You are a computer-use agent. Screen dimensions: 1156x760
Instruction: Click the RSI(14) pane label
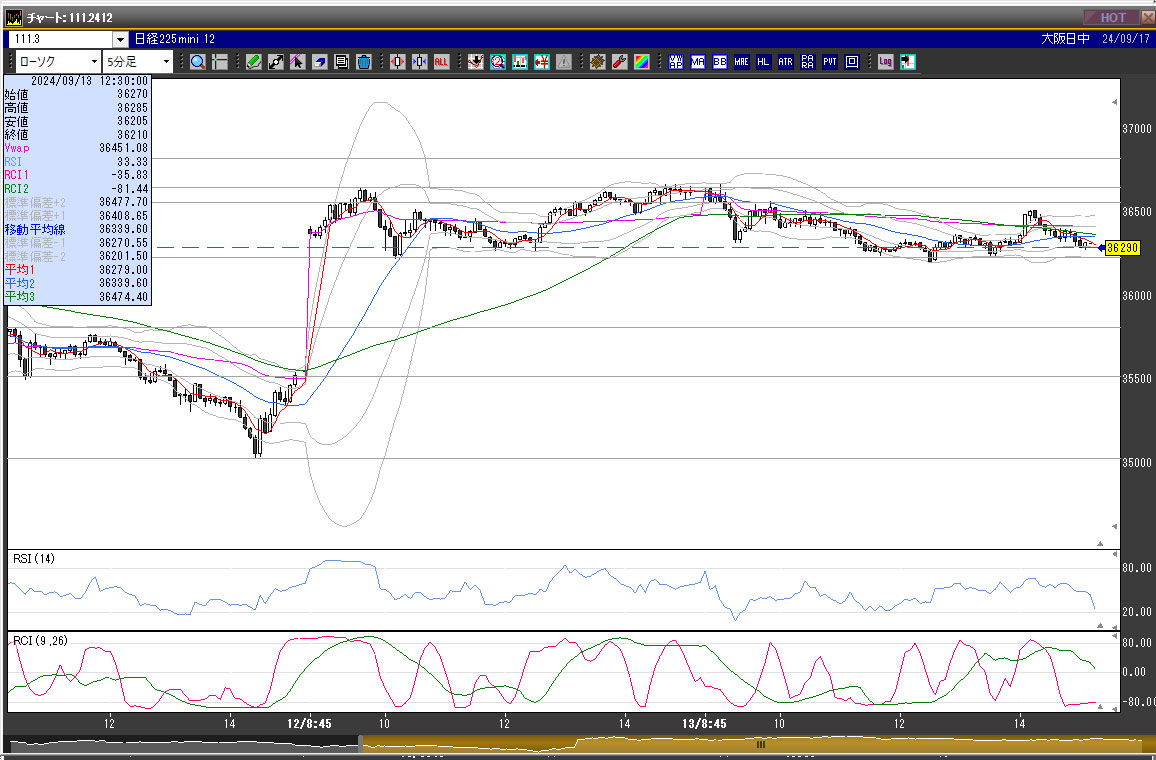(34, 559)
